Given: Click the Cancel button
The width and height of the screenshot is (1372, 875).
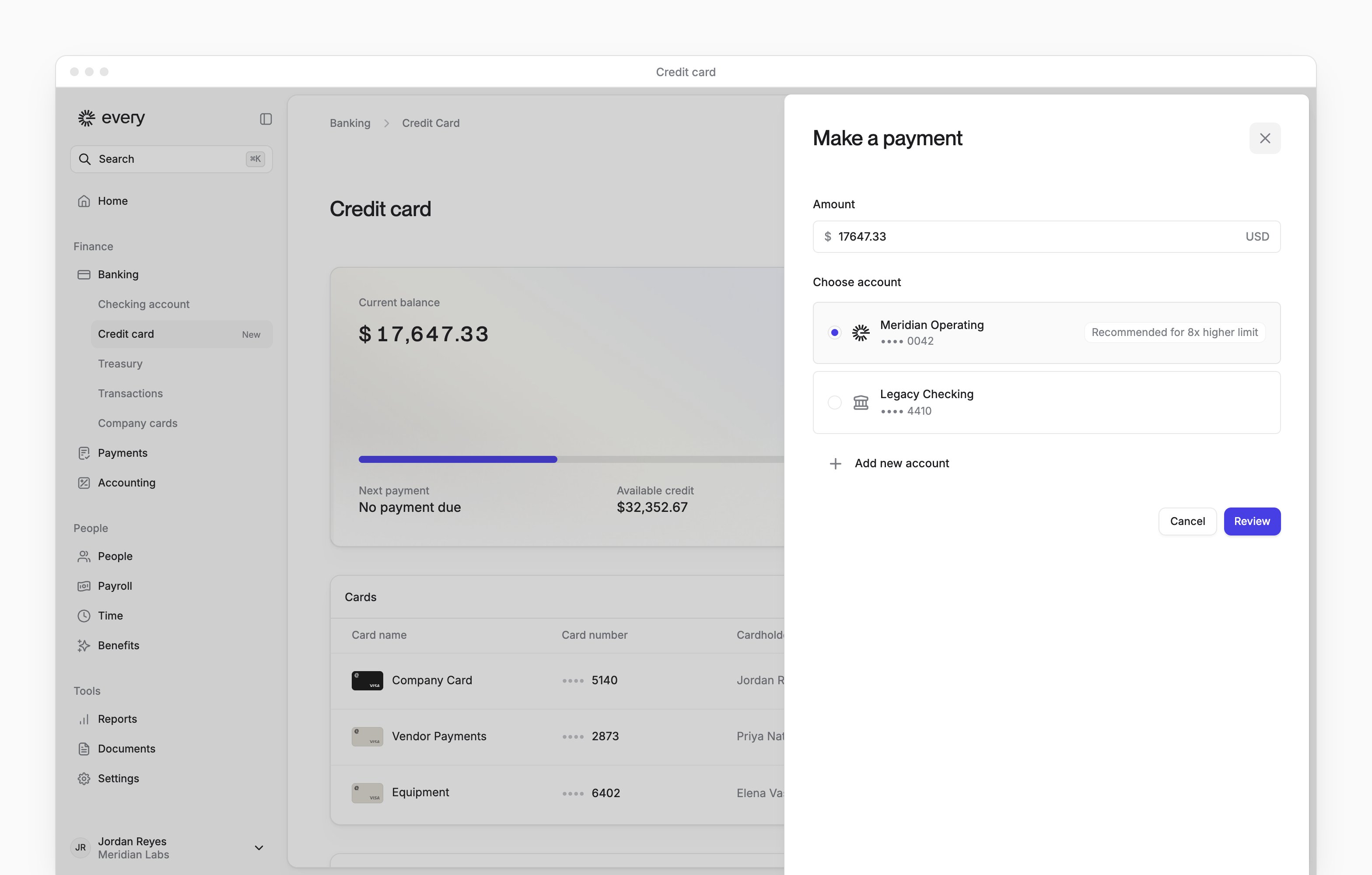Looking at the screenshot, I should pos(1187,521).
